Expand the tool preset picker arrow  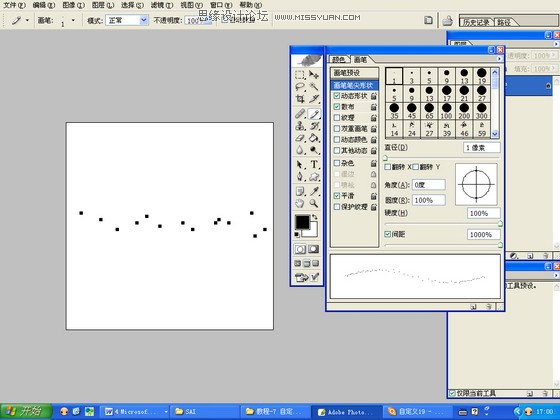(28, 20)
